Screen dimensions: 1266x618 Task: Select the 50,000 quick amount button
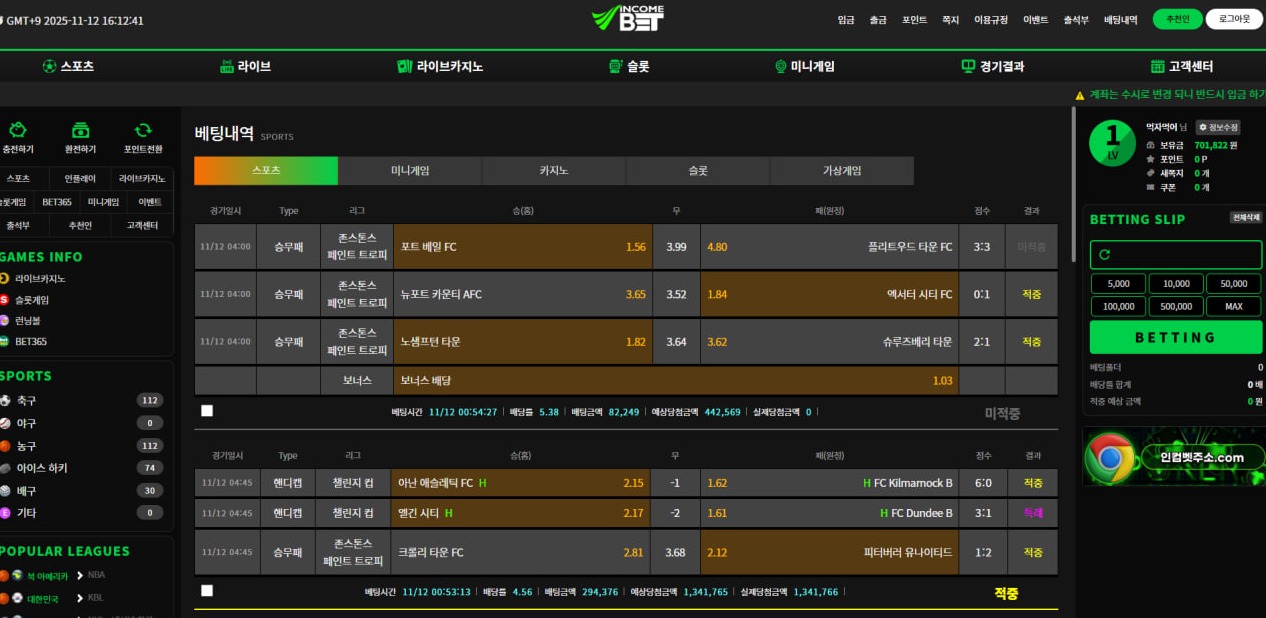[1233, 284]
